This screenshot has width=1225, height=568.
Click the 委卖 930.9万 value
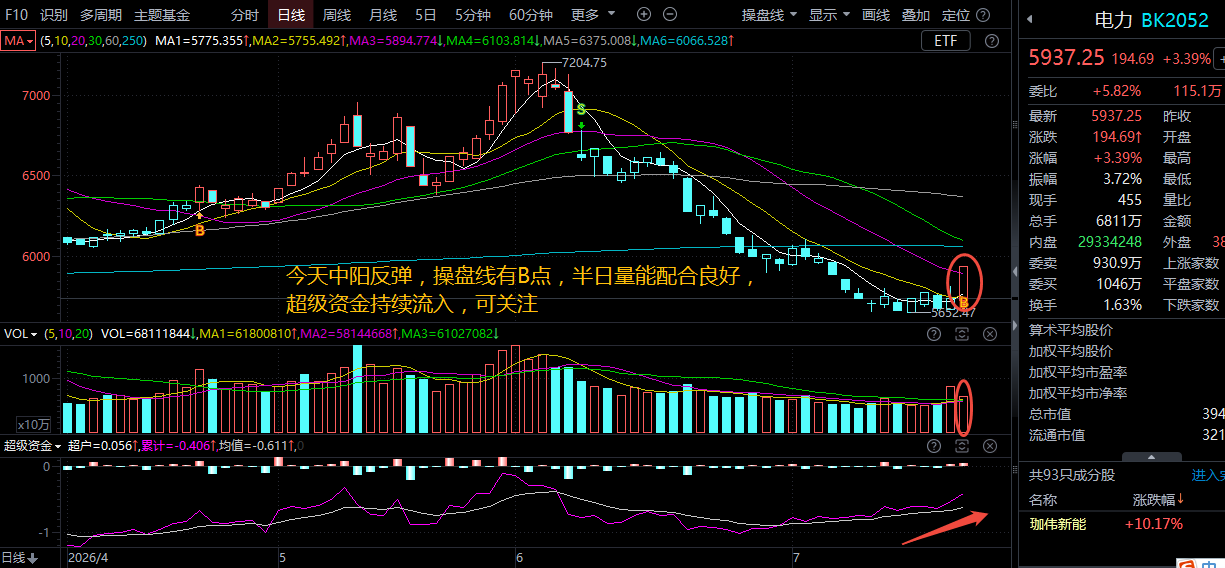pos(1116,263)
